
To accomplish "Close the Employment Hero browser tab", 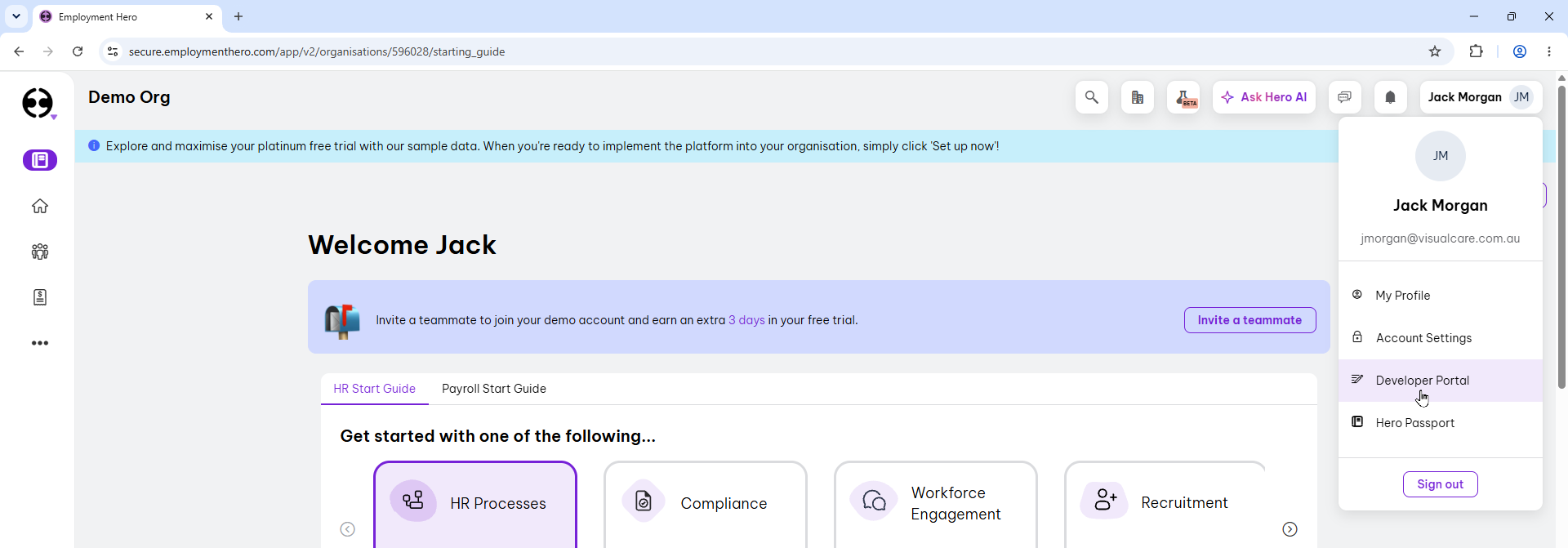I will click(x=209, y=16).
